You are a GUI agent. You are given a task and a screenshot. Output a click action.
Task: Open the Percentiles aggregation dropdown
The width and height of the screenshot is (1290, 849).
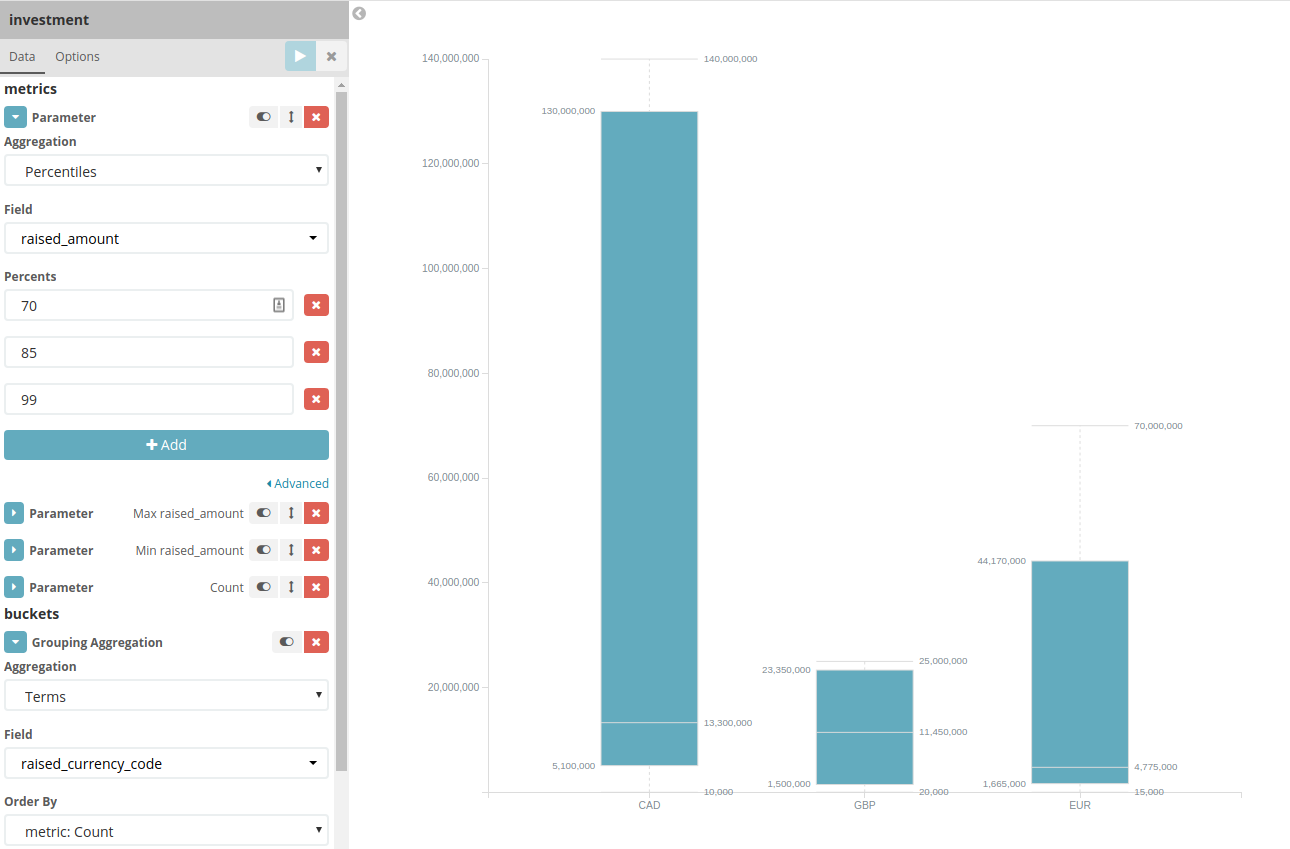click(x=166, y=171)
